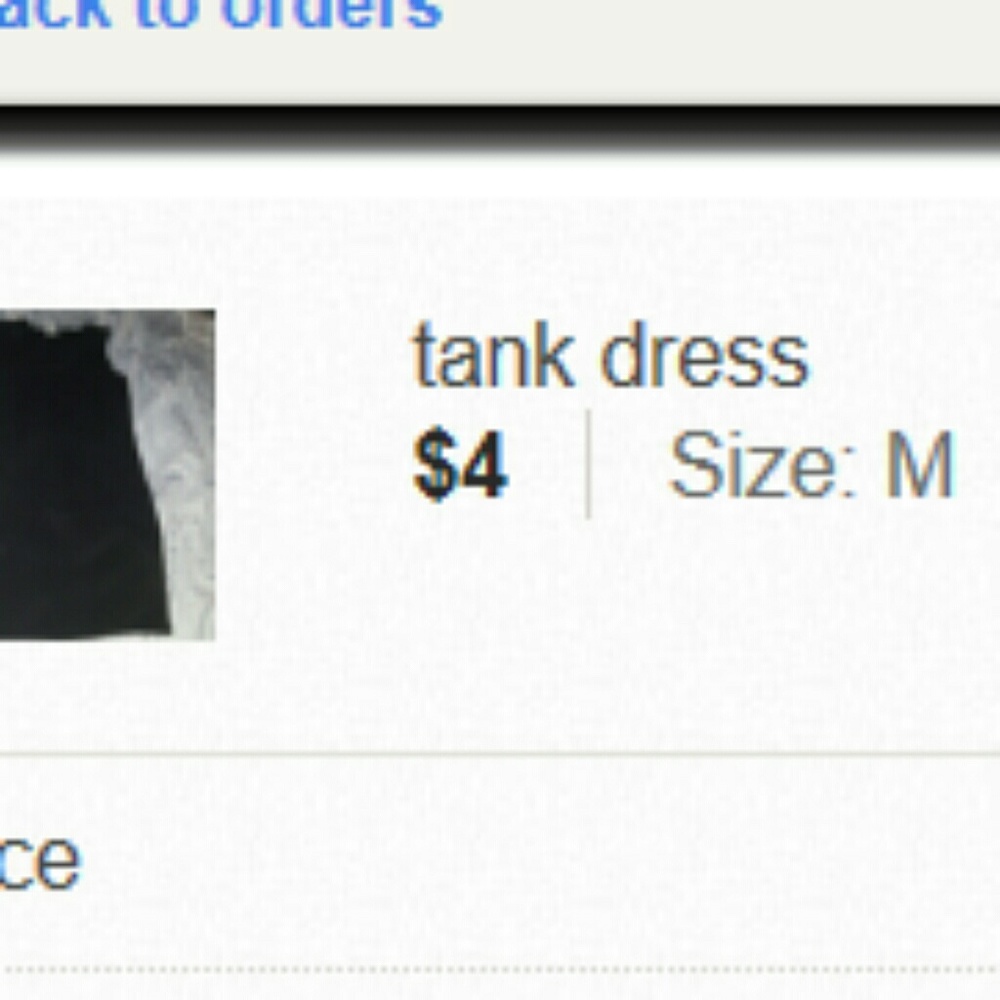Click the black header bar
The image size is (1000, 1000).
click(500, 129)
